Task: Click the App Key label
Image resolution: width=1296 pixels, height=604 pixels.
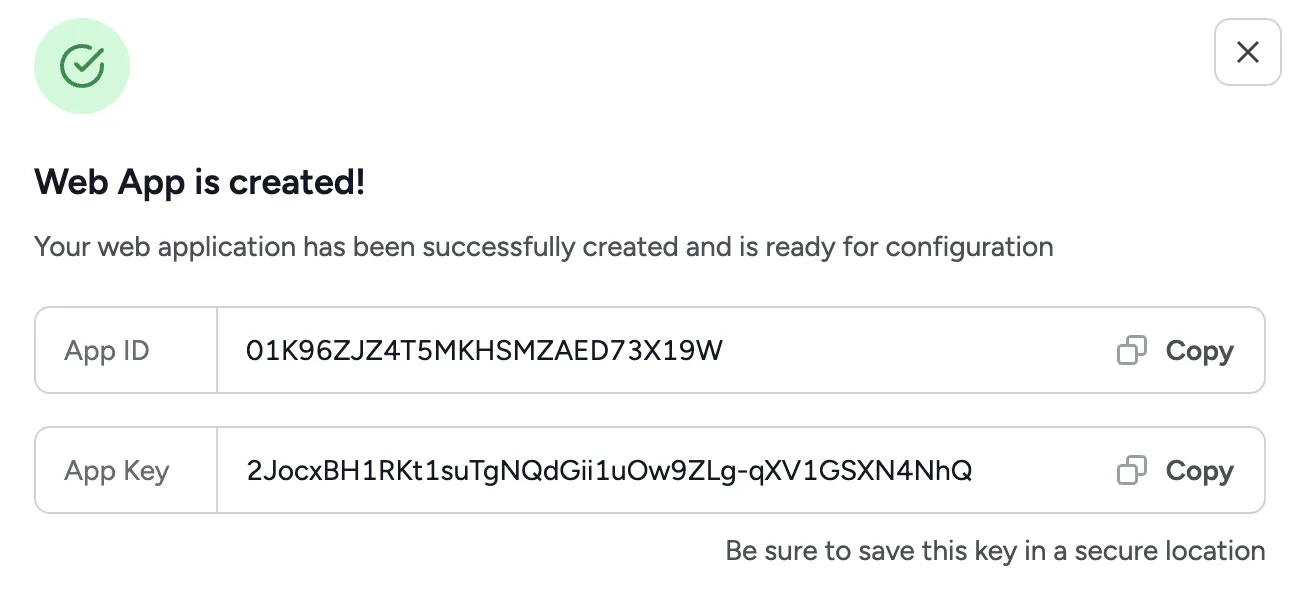Action: point(116,470)
